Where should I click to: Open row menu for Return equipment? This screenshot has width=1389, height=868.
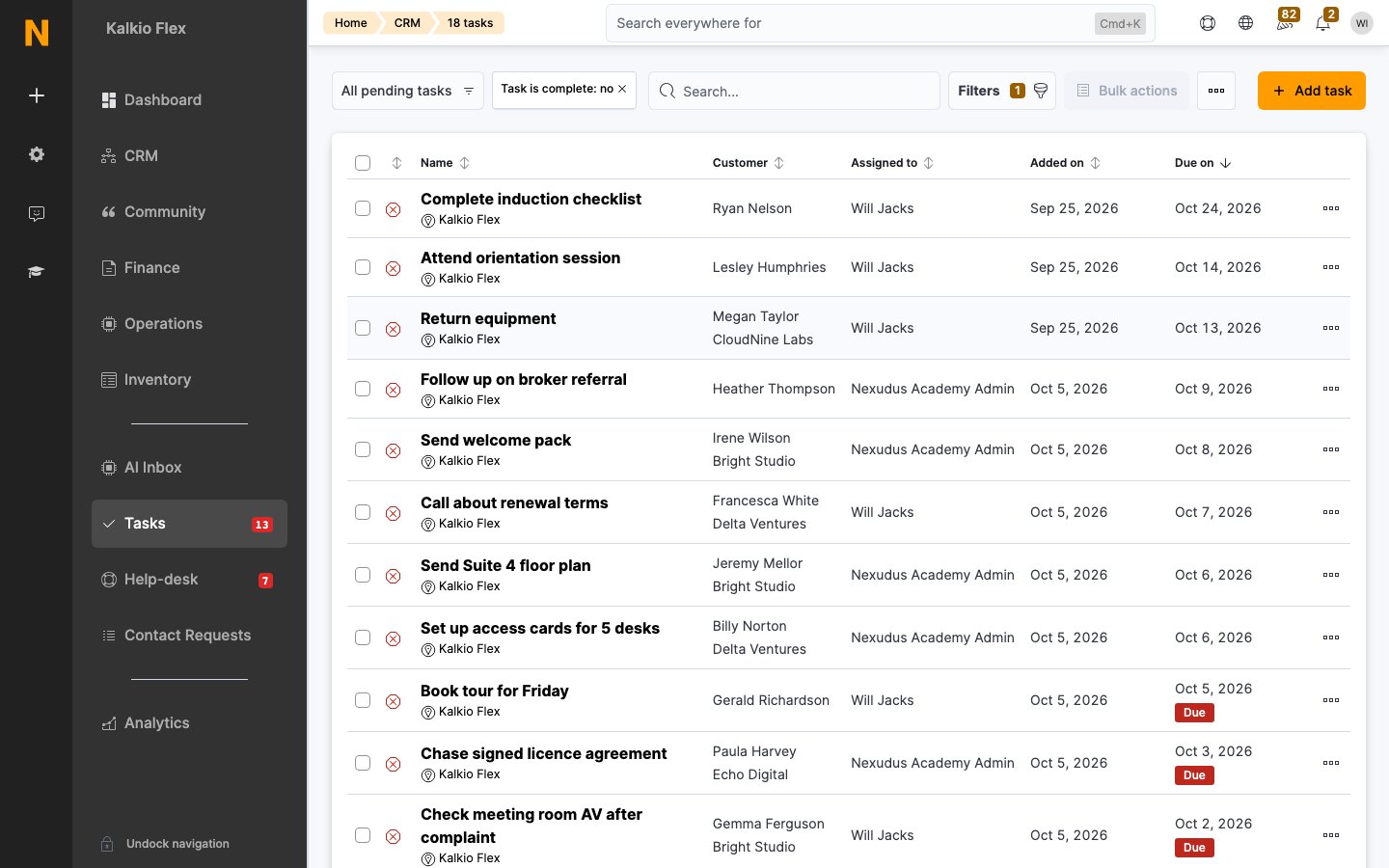click(1331, 328)
